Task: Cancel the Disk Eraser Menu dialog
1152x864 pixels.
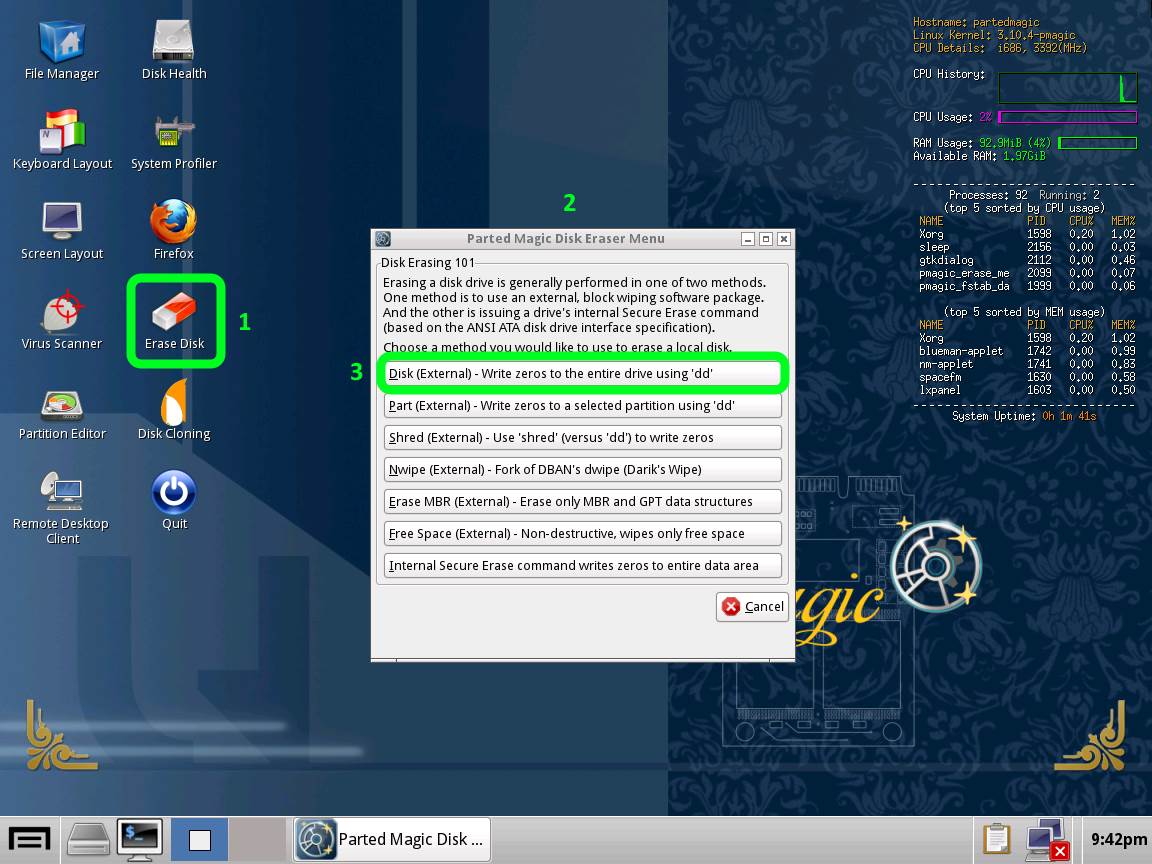Action: click(752, 606)
